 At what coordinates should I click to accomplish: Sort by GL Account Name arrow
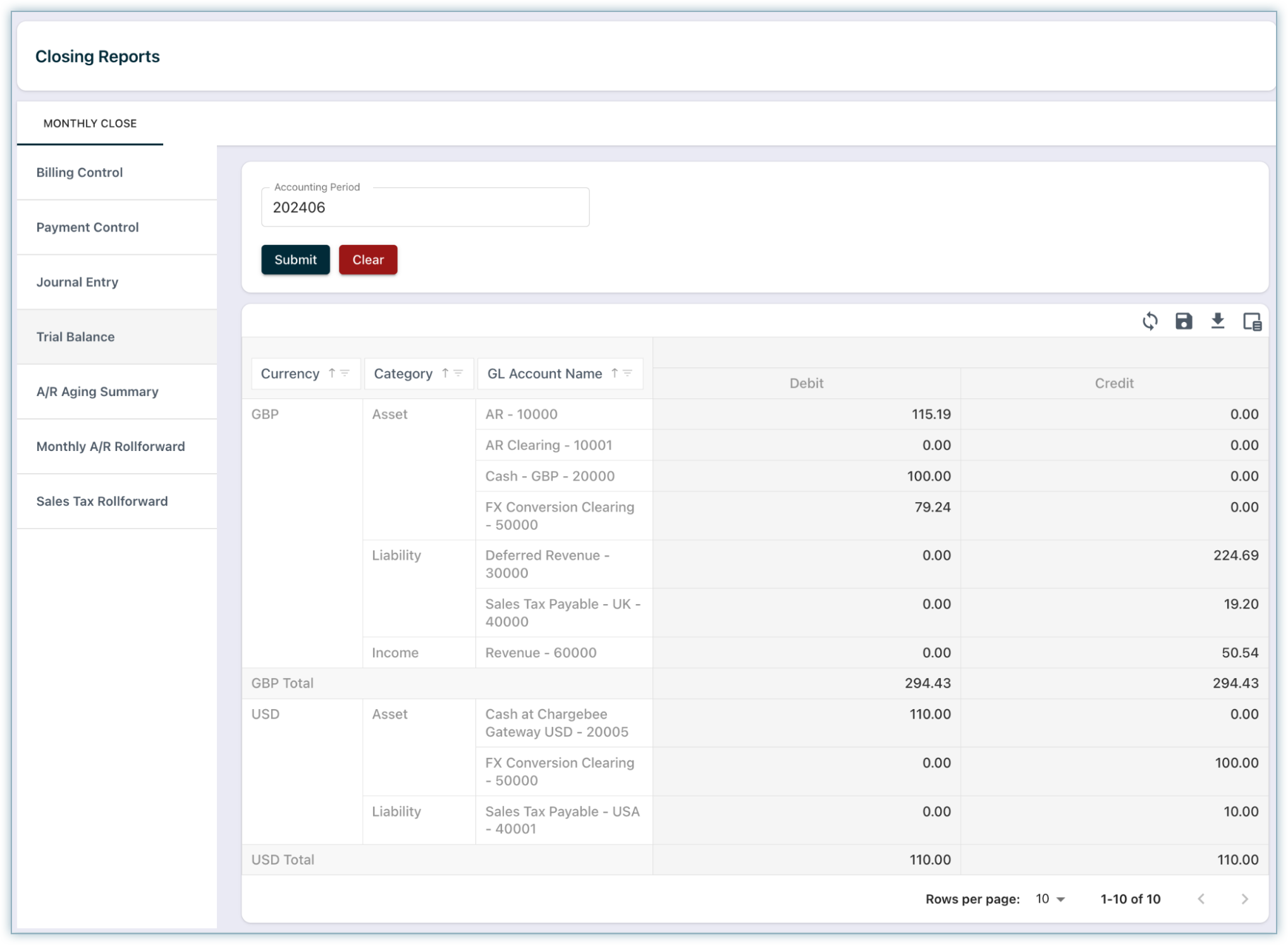614,373
